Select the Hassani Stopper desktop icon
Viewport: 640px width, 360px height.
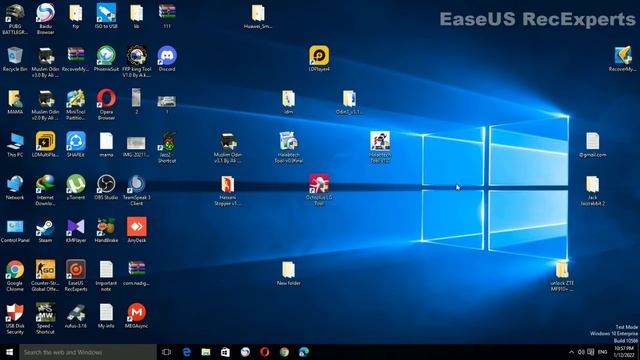pyautogui.click(x=228, y=190)
